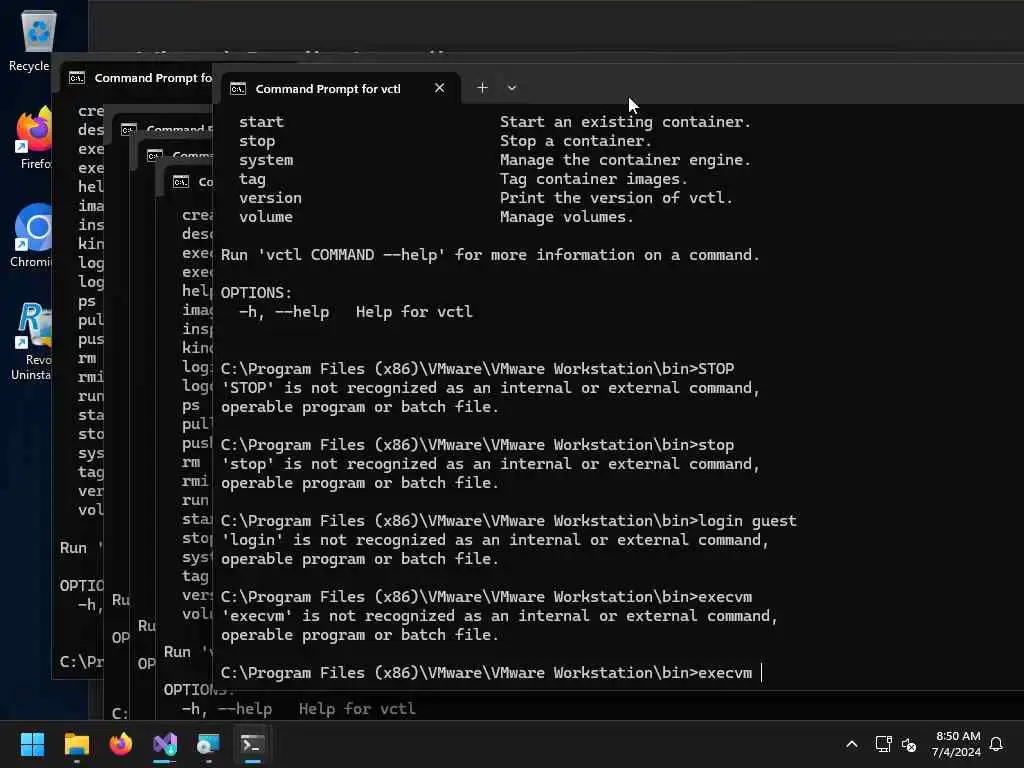Expand the terminal profile dropdown chevron
Screen dimensions: 1024x768
coord(512,88)
